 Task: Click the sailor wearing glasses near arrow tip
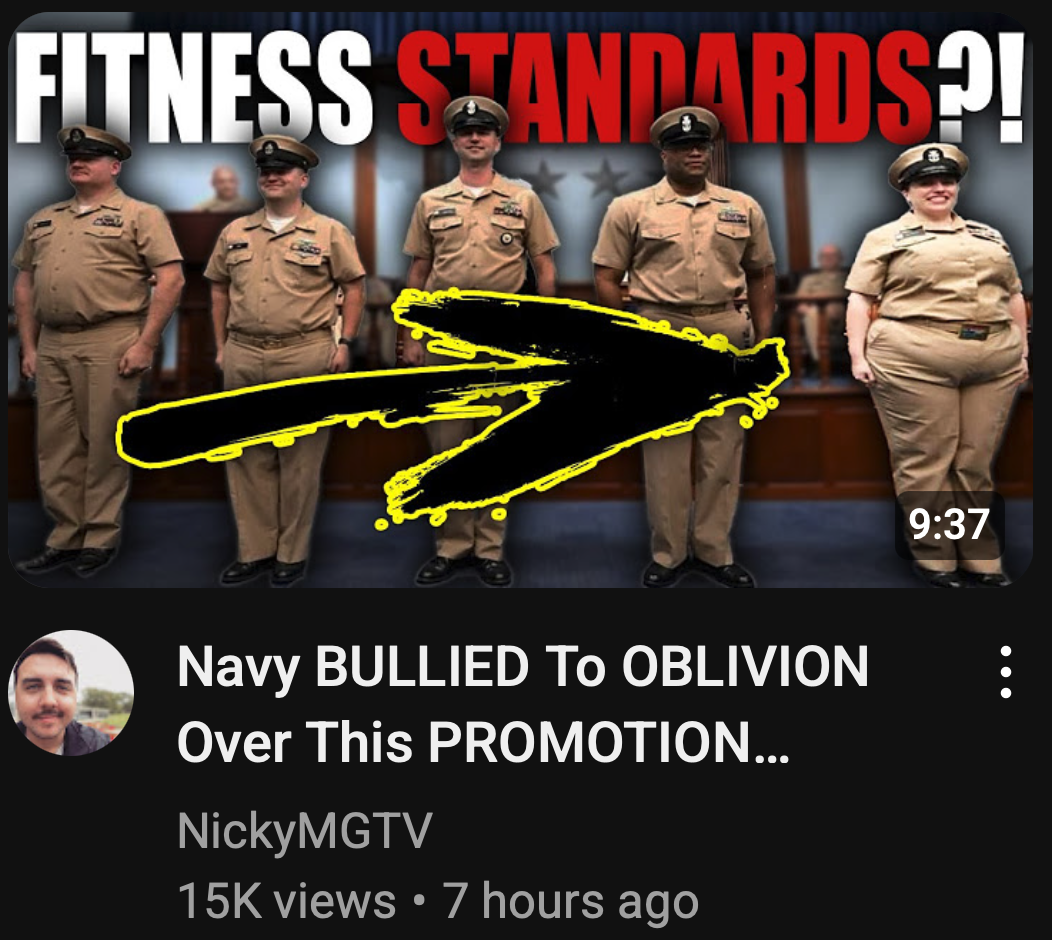pos(684,342)
